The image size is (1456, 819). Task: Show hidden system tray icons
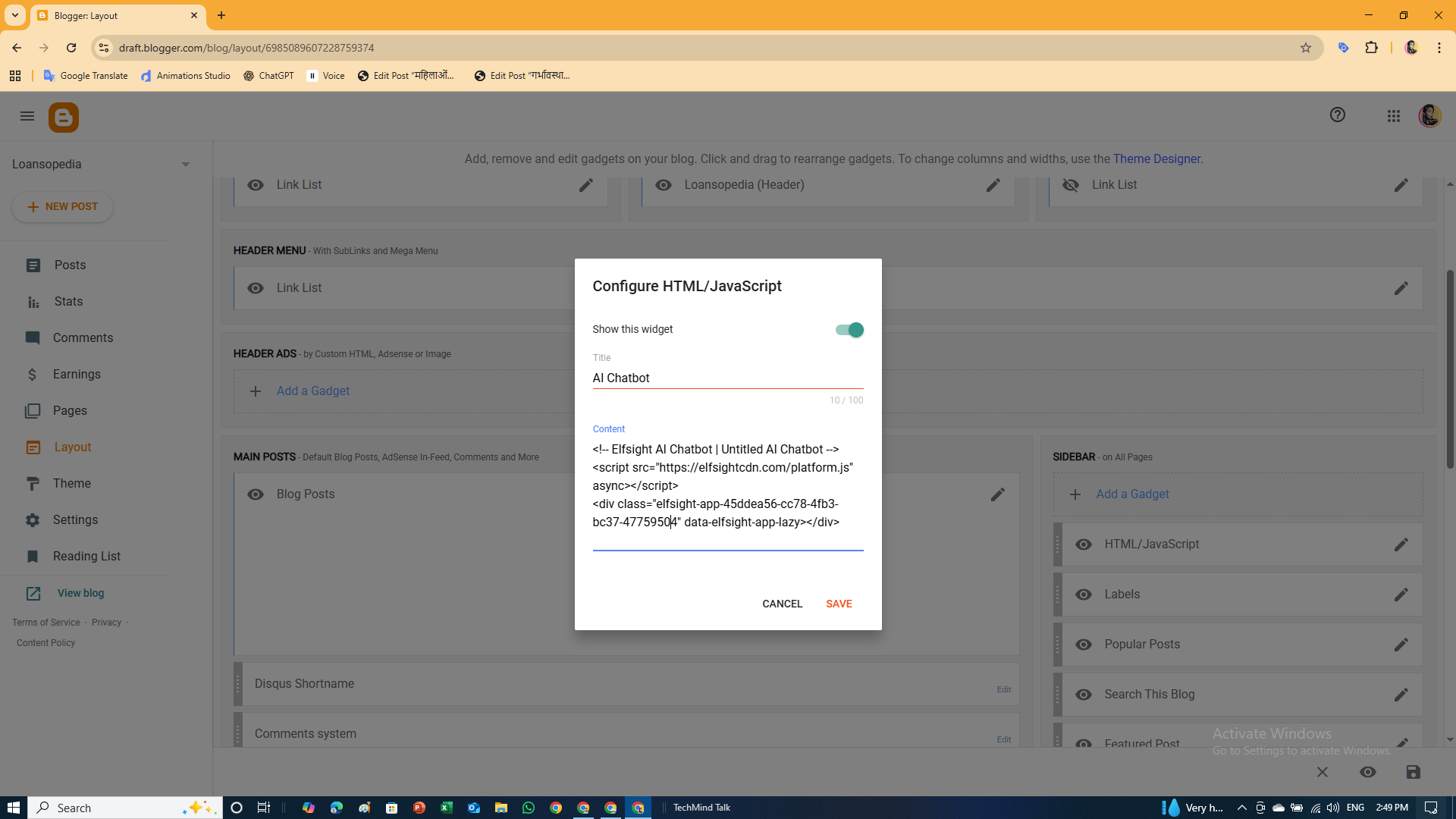(1241, 808)
